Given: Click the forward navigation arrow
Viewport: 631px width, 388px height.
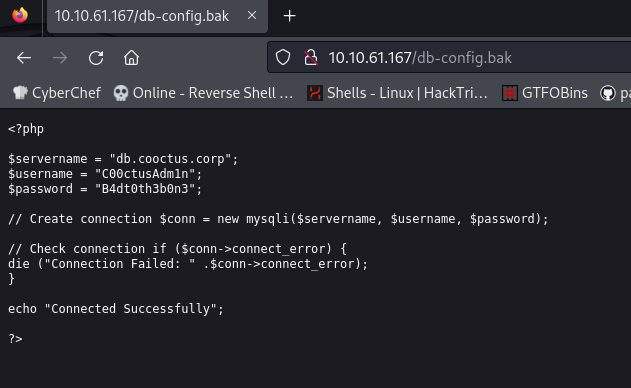Looking at the screenshot, I should (x=60, y=58).
